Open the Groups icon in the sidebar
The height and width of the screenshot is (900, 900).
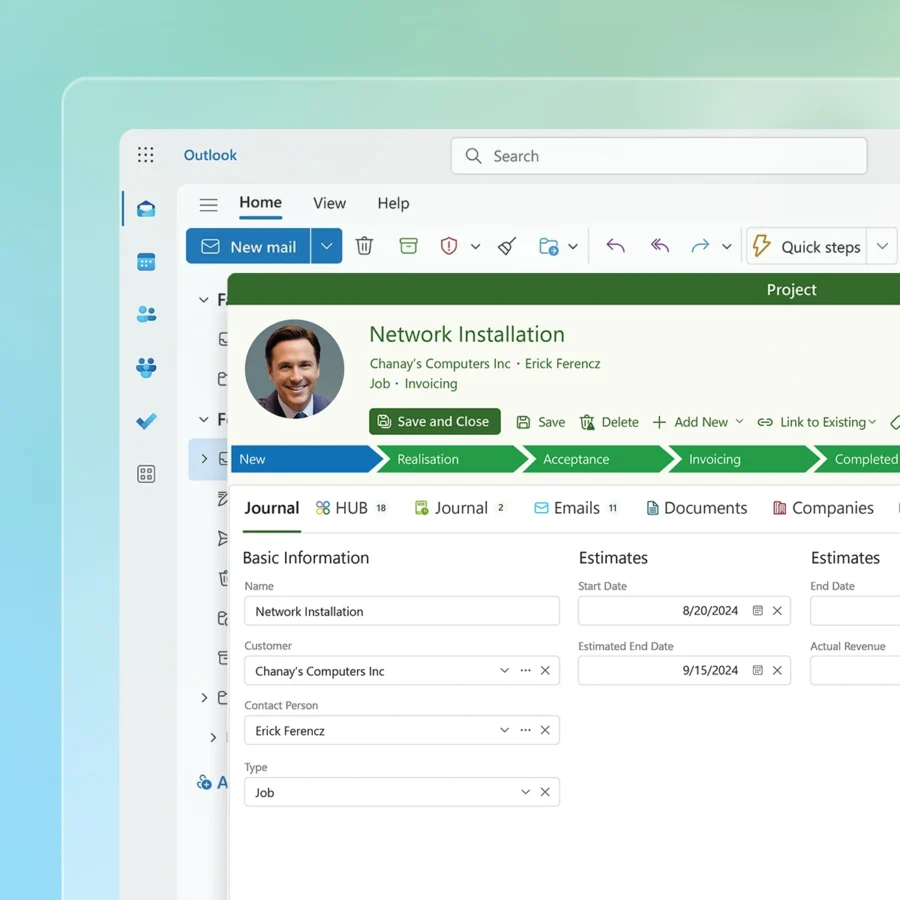pyautogui.click(x=146, y=367)
